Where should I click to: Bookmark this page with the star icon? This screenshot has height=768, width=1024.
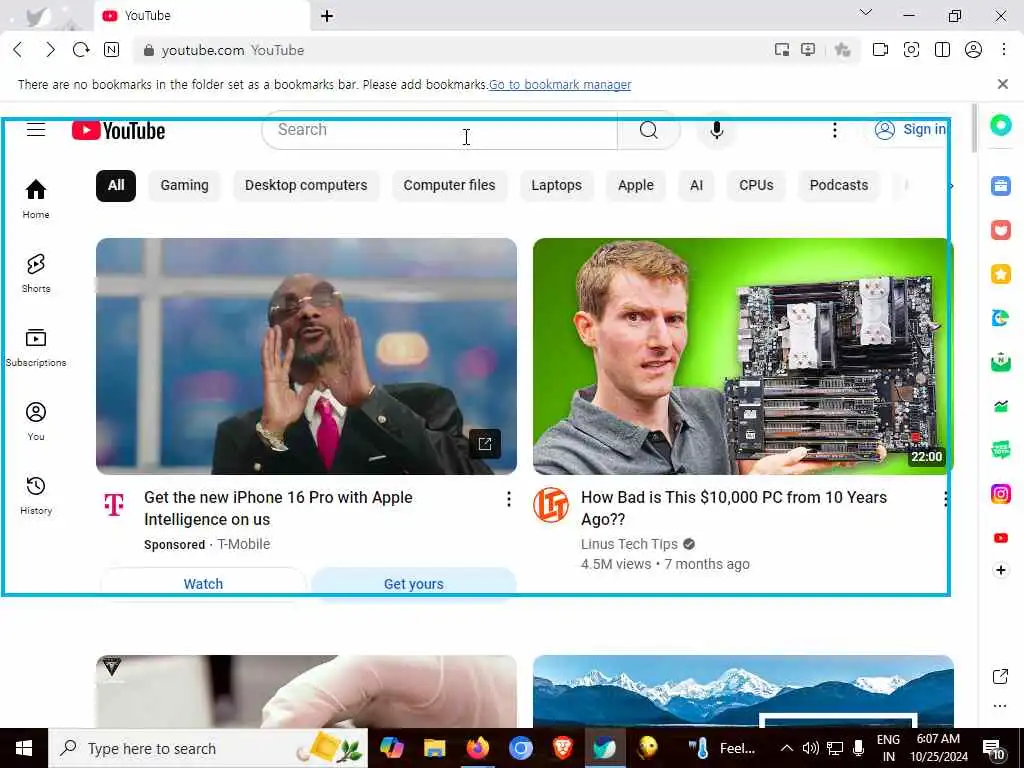842,50
